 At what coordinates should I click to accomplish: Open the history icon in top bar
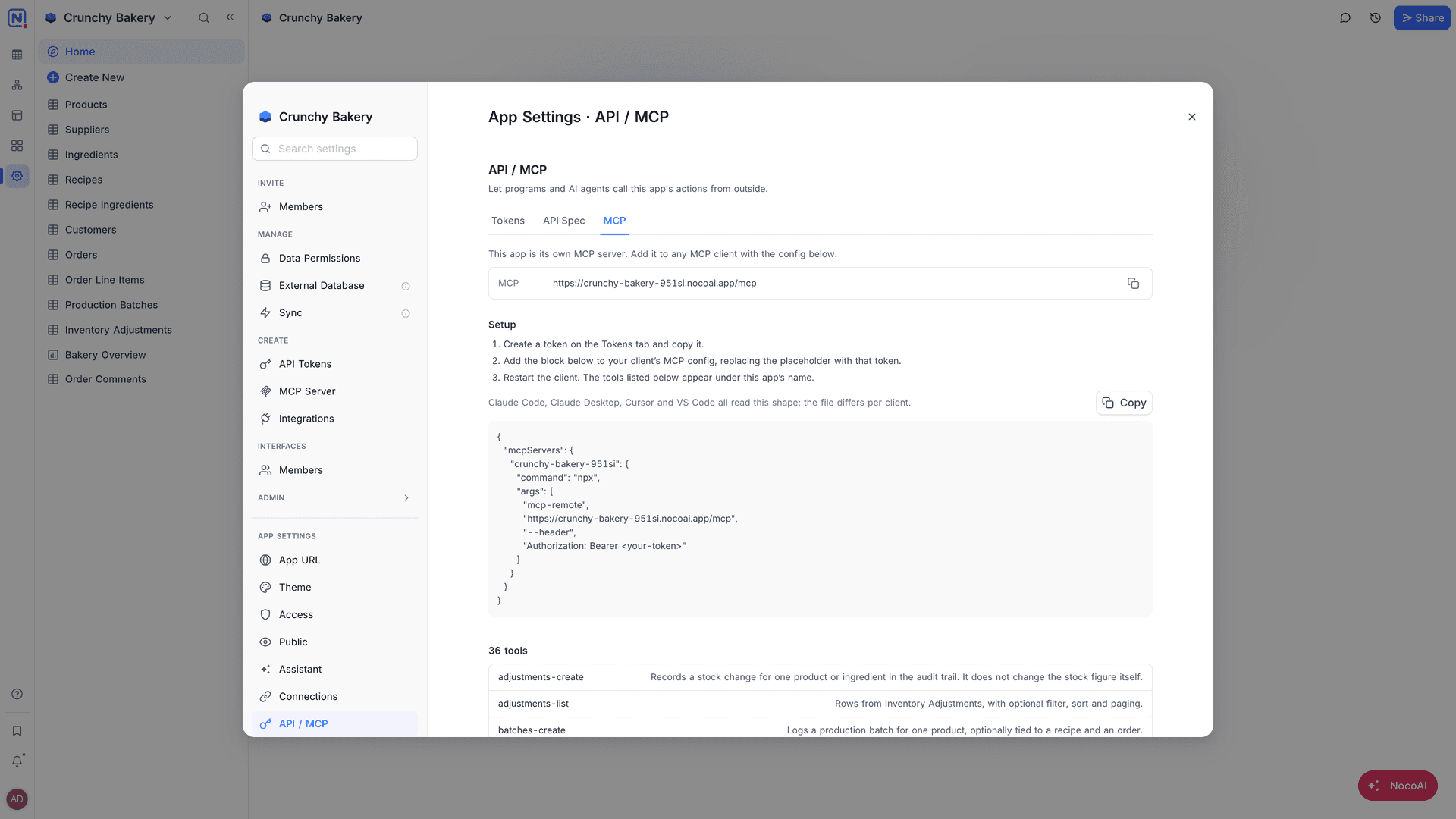1375,17
